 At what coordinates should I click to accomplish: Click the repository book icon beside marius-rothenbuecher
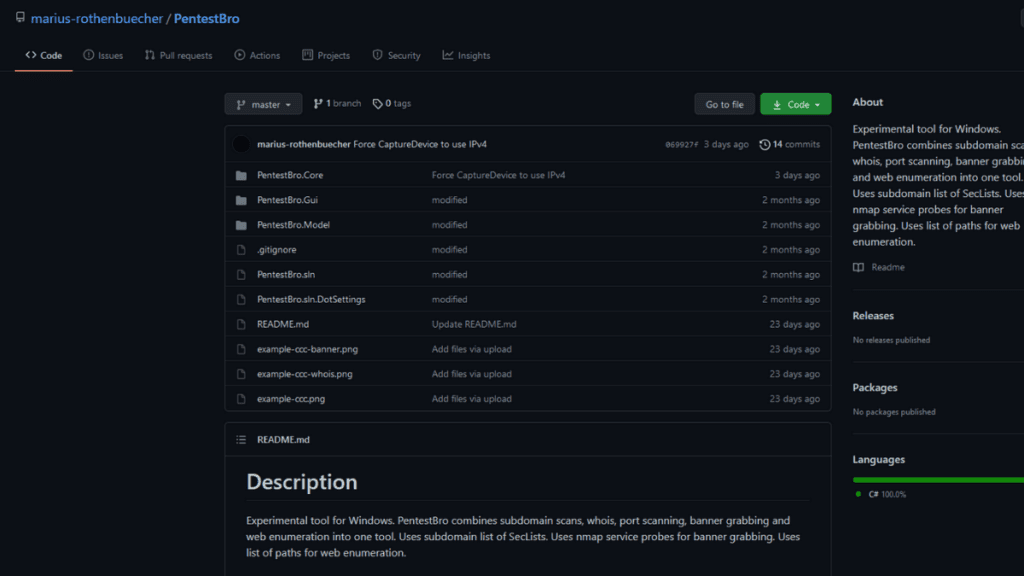20,18
